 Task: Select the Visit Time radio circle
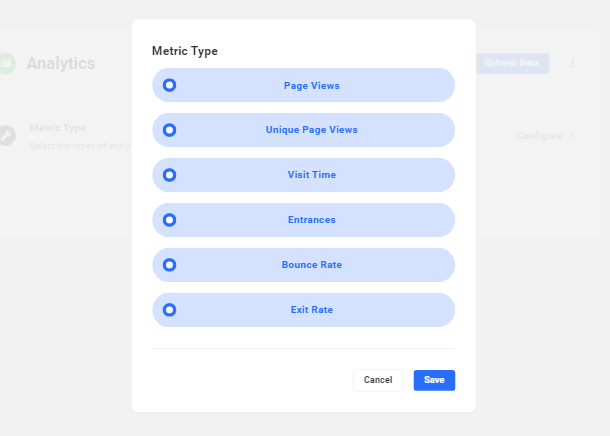click(x=169, y=175)
